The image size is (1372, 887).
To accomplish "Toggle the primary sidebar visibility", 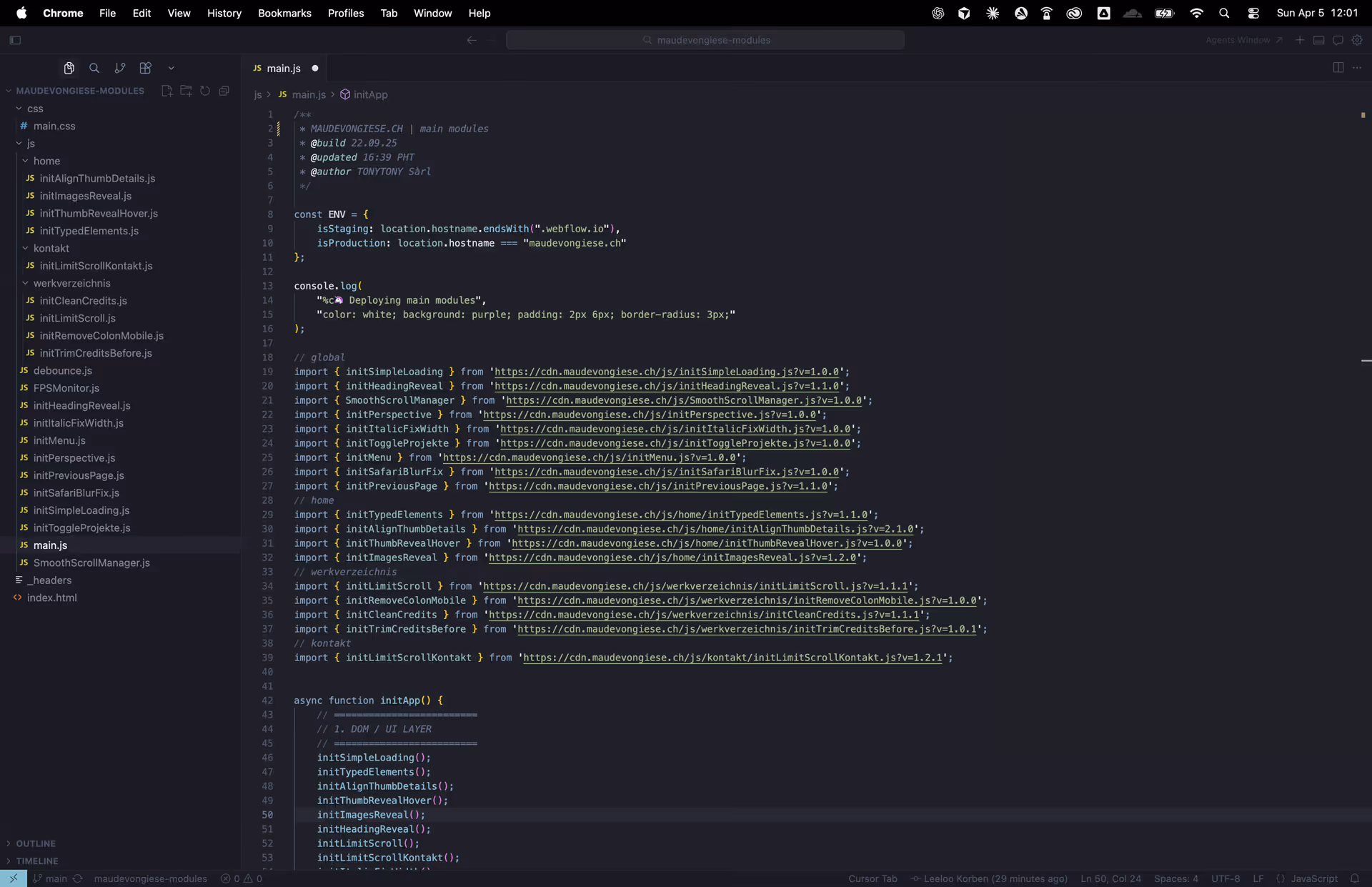I will pos(15,40).
